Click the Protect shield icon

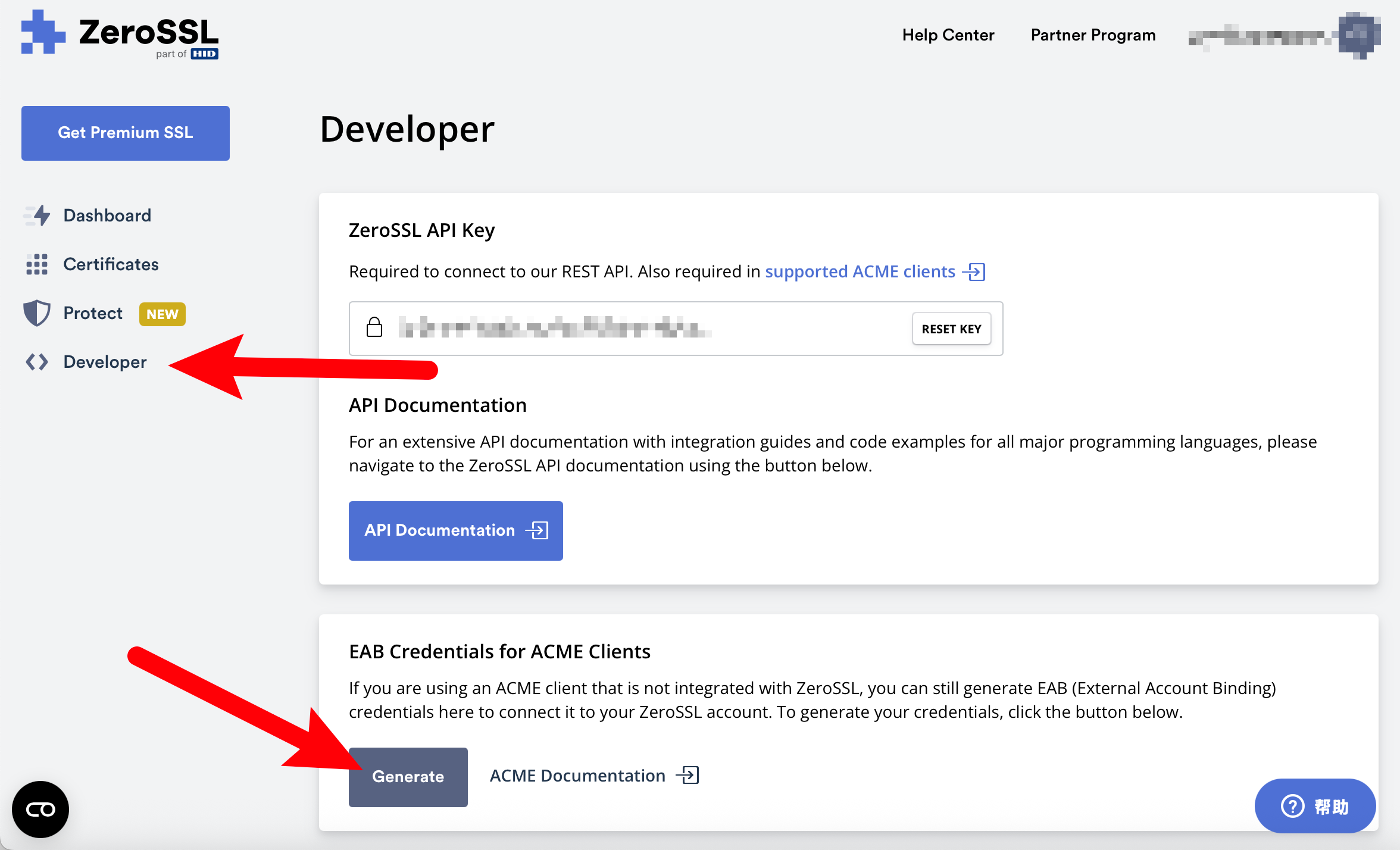click(37, 313)
